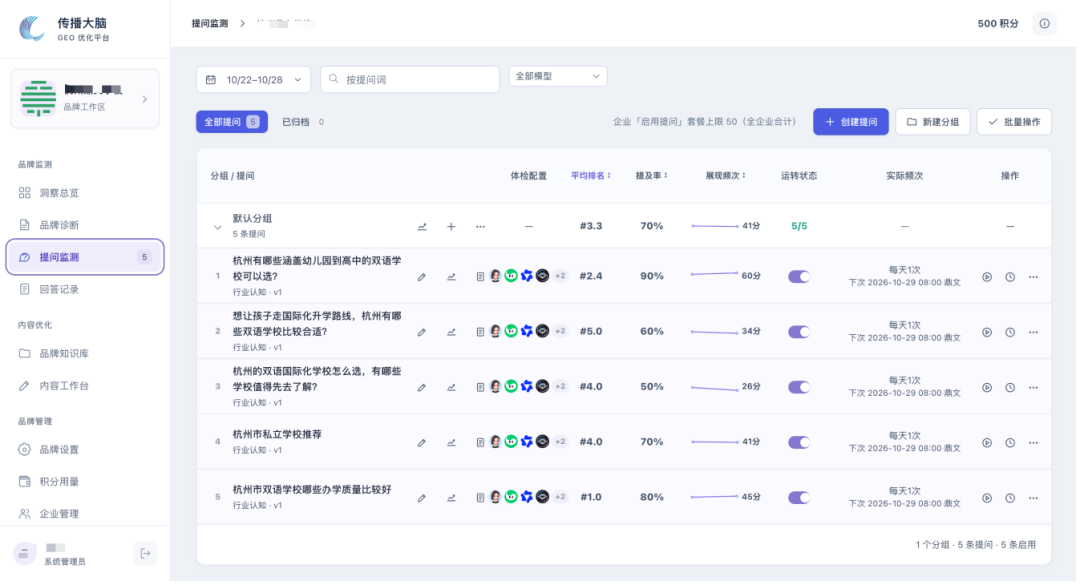
Task: View the trend chart for 杭州市双语学校哪些办学质量比较好
Action: pyautogui.click(x=453, y=500)
